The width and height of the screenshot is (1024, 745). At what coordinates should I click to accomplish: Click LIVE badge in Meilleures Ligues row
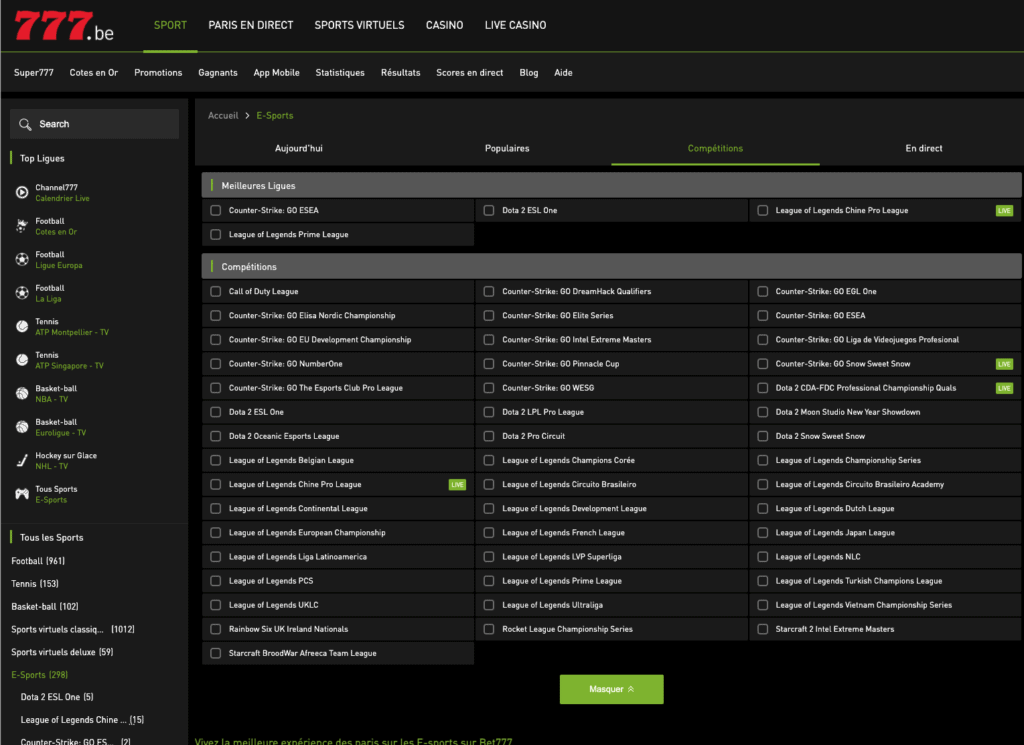coord(1004,210)
